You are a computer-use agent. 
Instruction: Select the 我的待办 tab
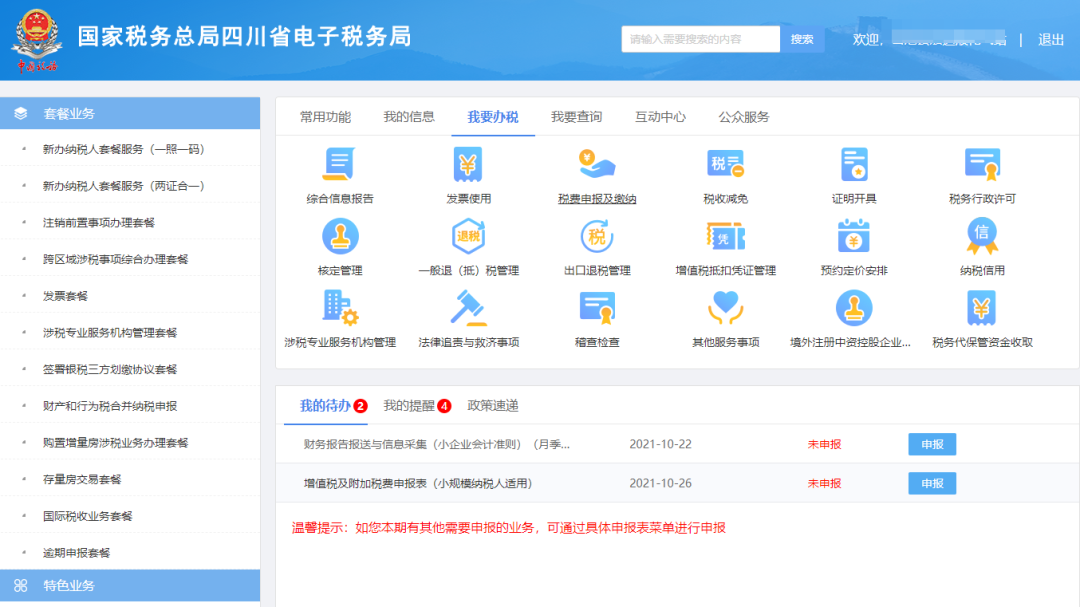326,406
